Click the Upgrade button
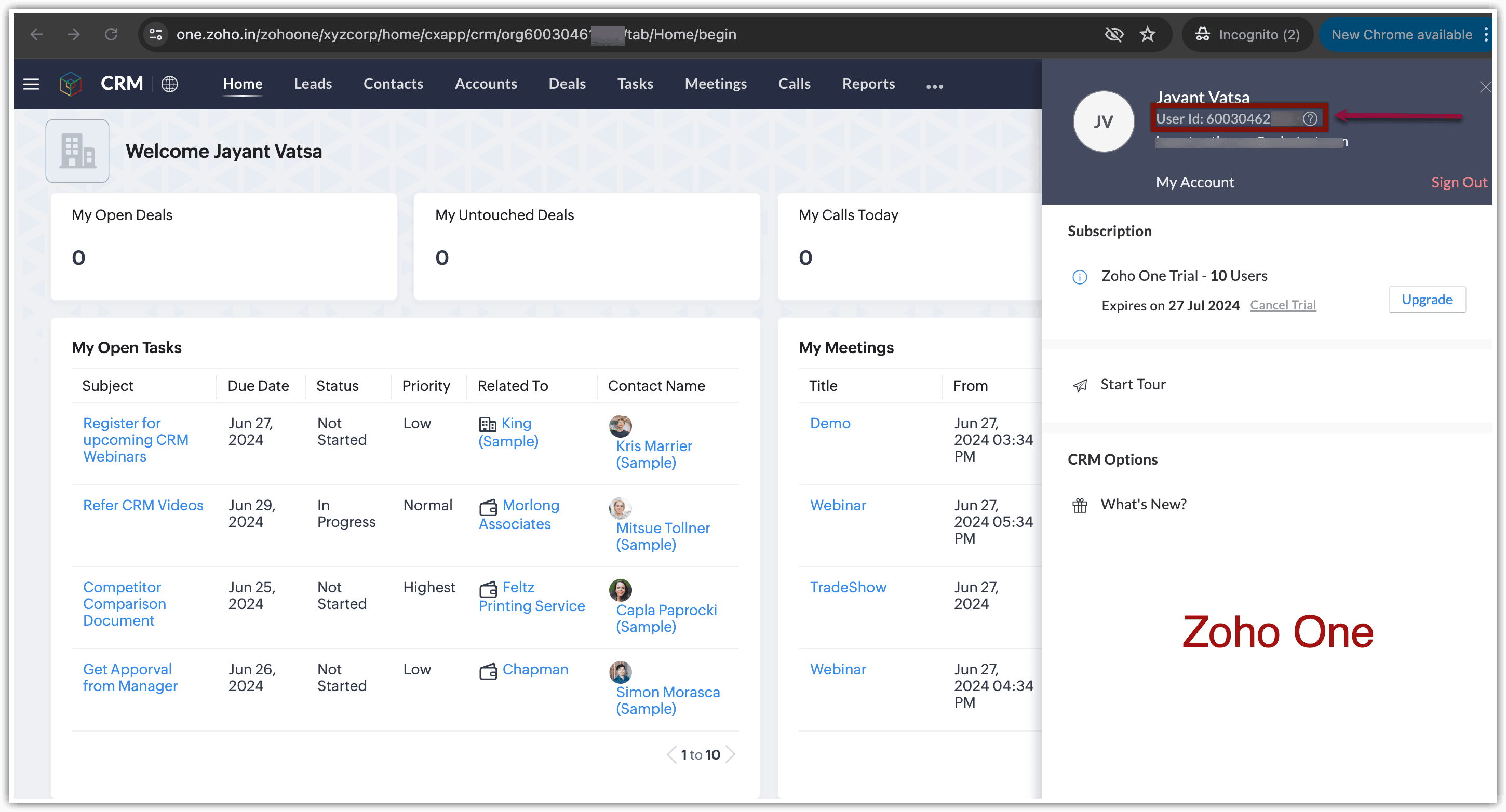 tap(1427, 300)
